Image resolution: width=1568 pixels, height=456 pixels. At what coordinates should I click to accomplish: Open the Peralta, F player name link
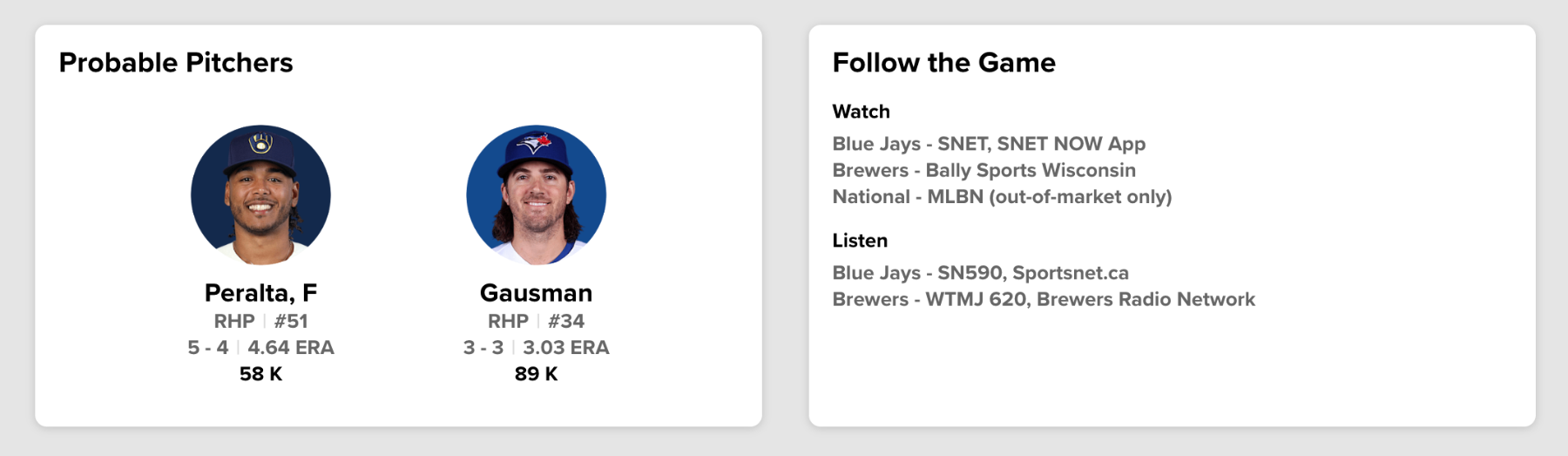click(x=260, y=293)
